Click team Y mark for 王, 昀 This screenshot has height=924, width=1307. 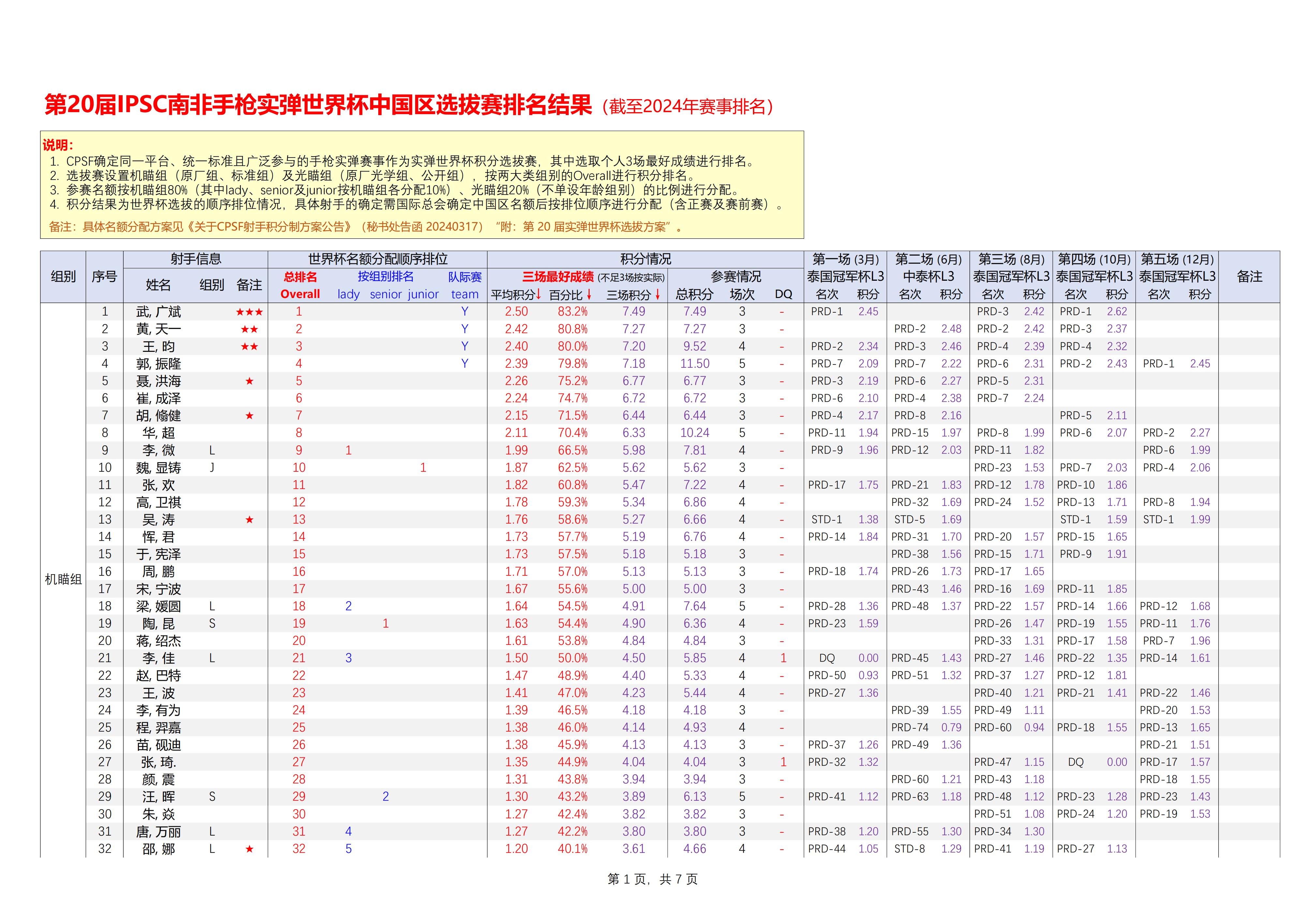coord(465,346)
